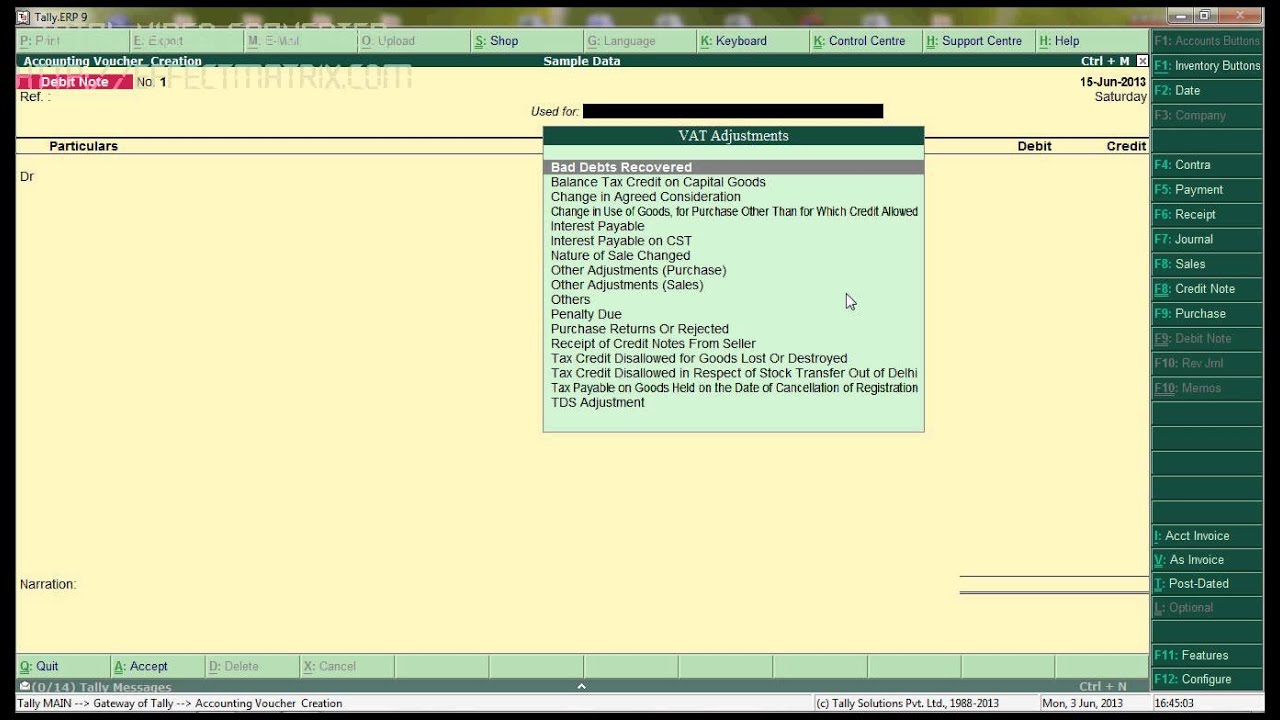
Task: Select Tax Credit Disallowed Stock Transfer Out of Delhi
Action: (x=734, y=373)
